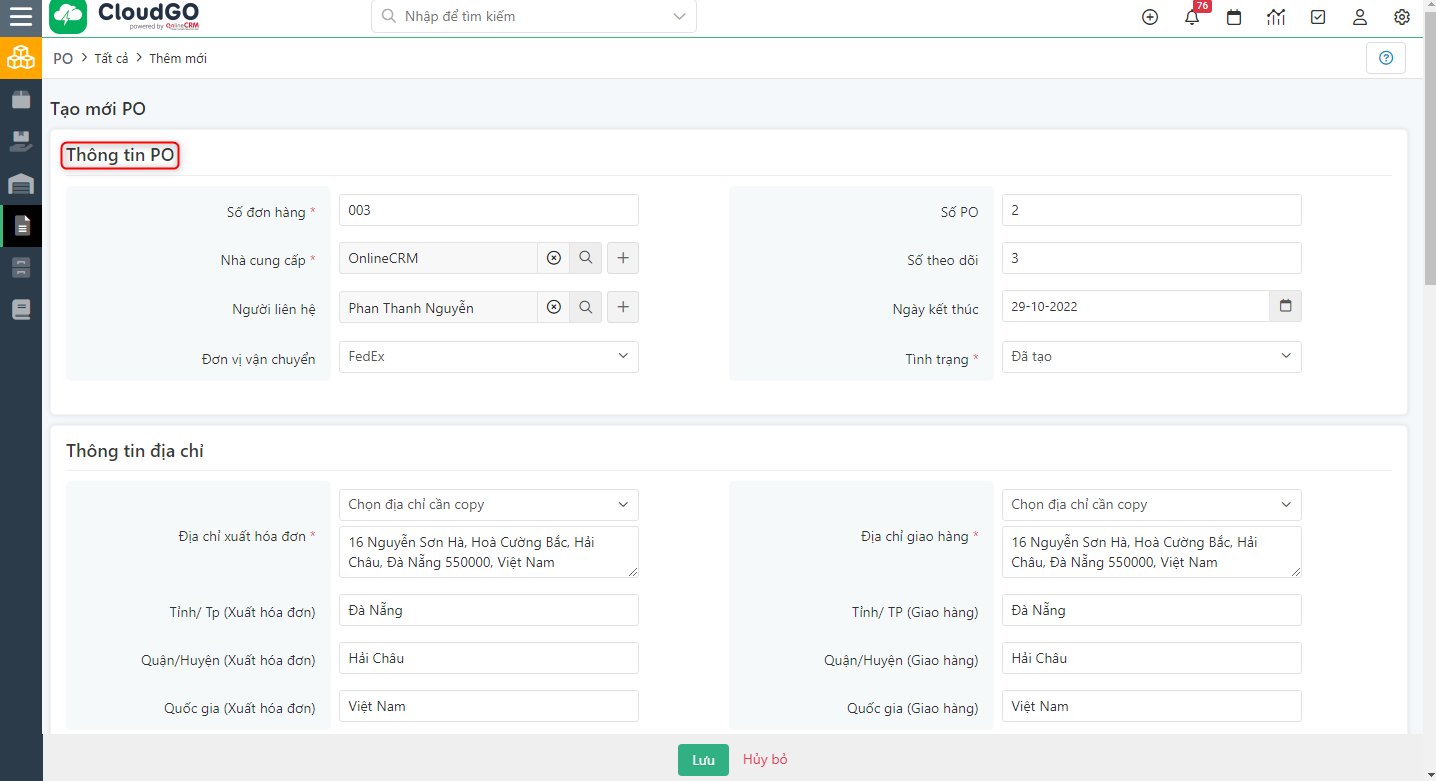Open the tasks checklist icon in top bar

pos(1317,17)
